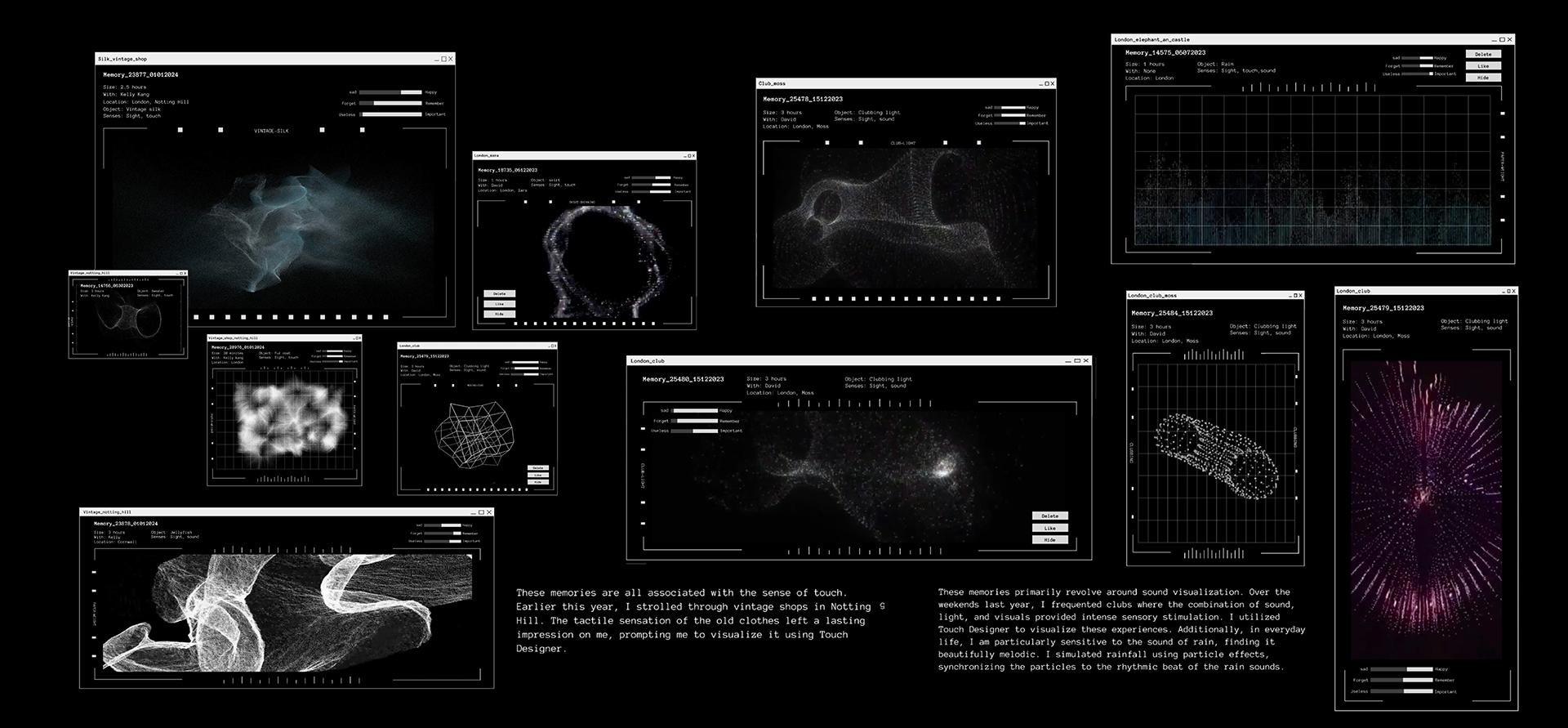The height and width of the screenshot is (728, 1568).
Task: Adjust Useless-Important slider in Silk_vintage_shop window
Action: (x=390, y=114)
